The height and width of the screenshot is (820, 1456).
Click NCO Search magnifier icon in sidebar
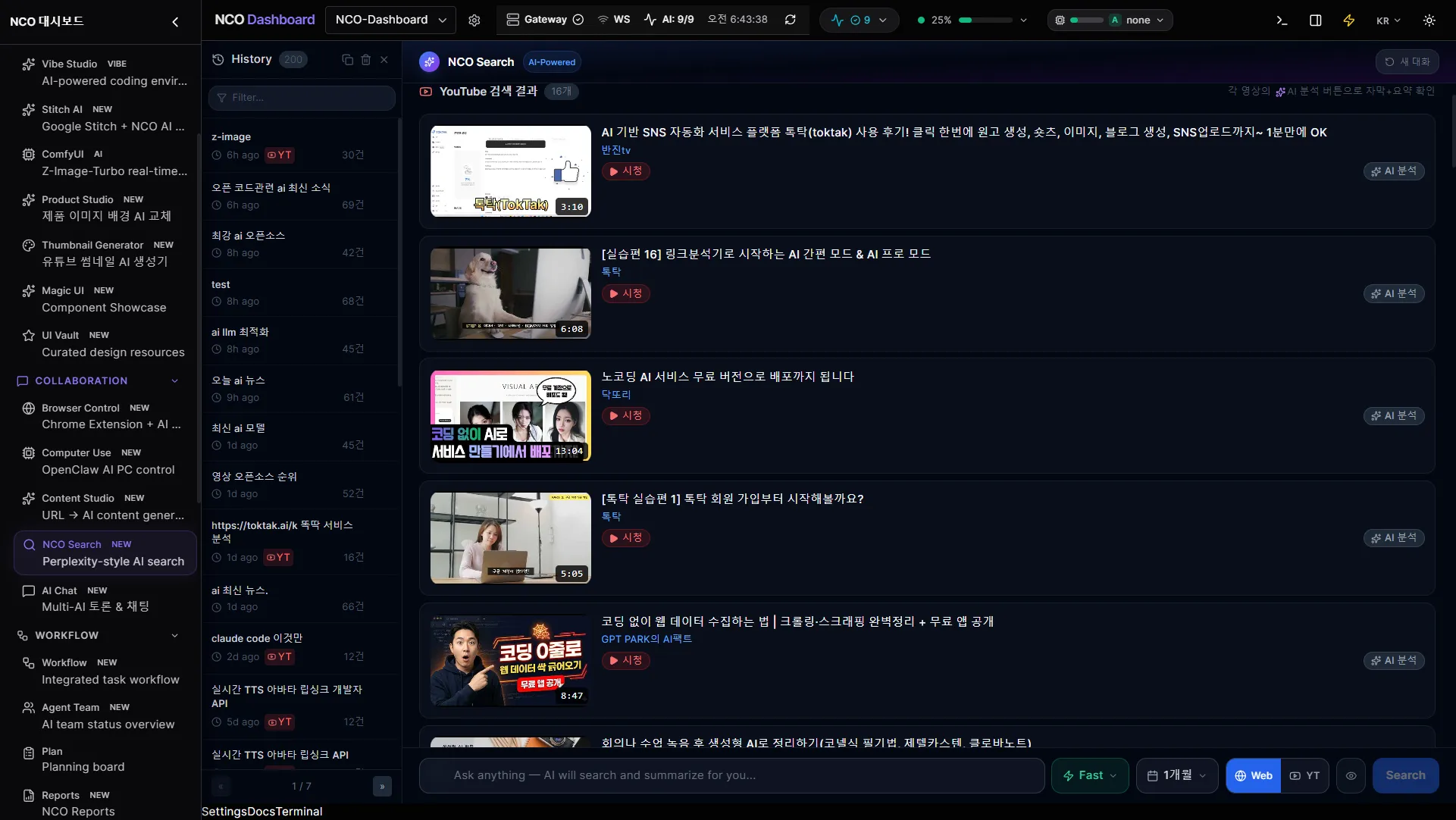point(30,545)
